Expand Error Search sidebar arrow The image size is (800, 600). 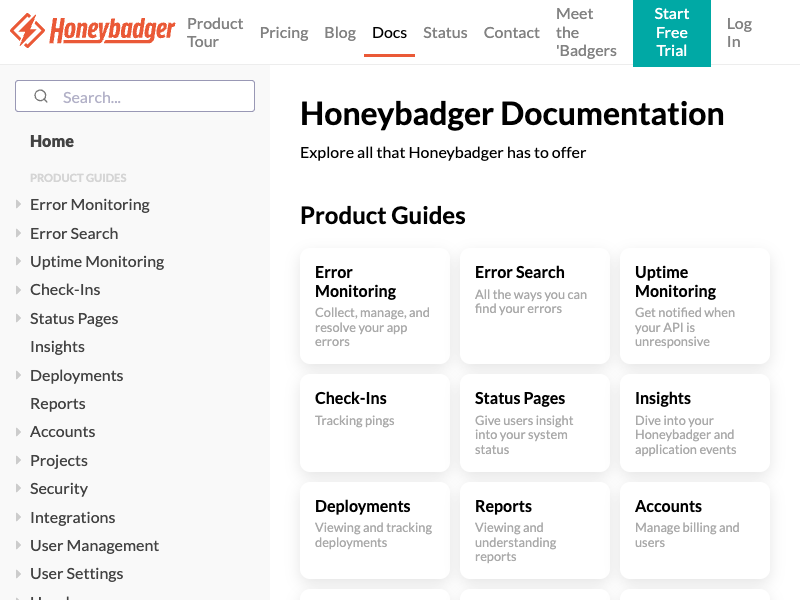[x=18, y=233]
